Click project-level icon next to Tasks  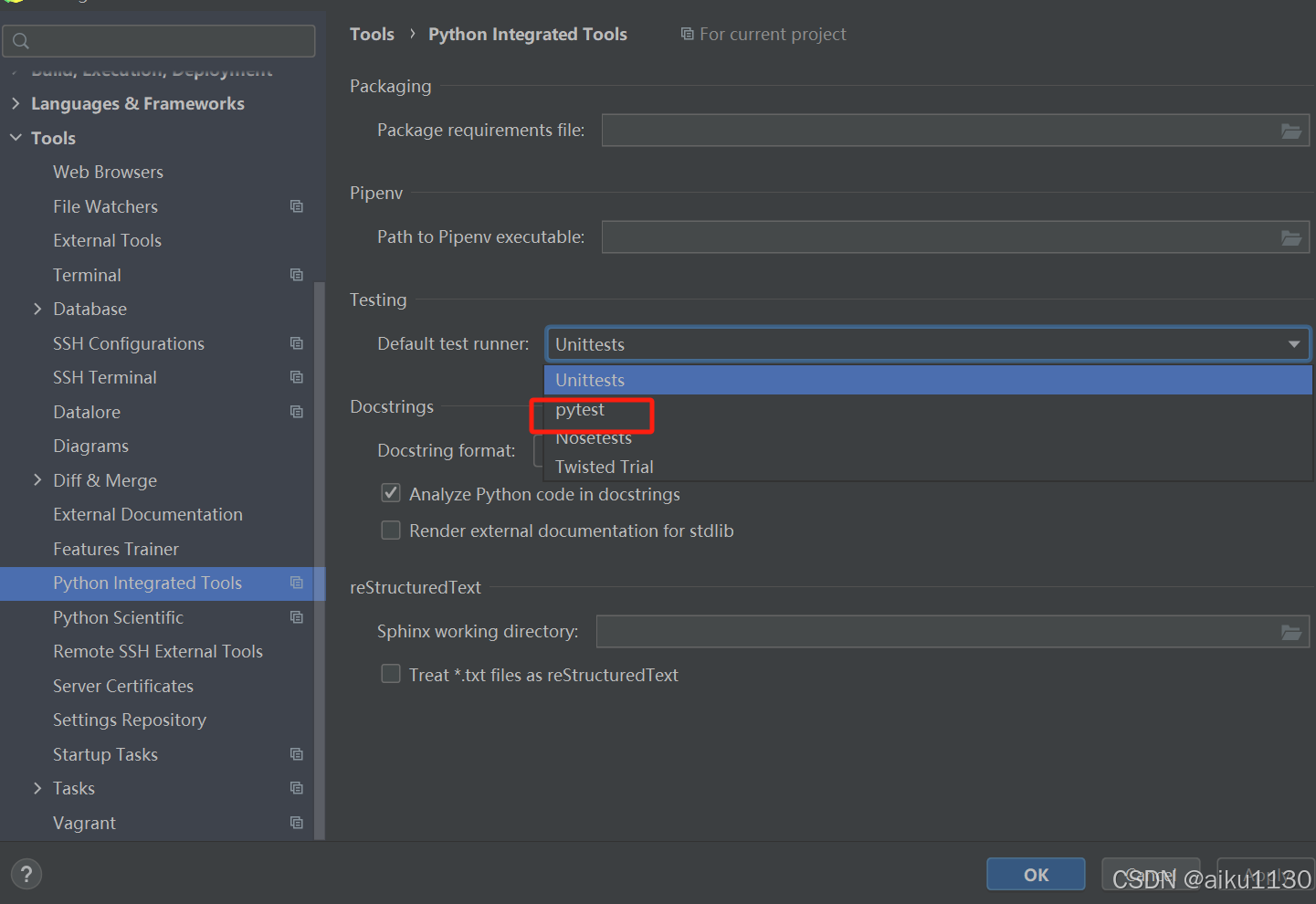[297, 788]
